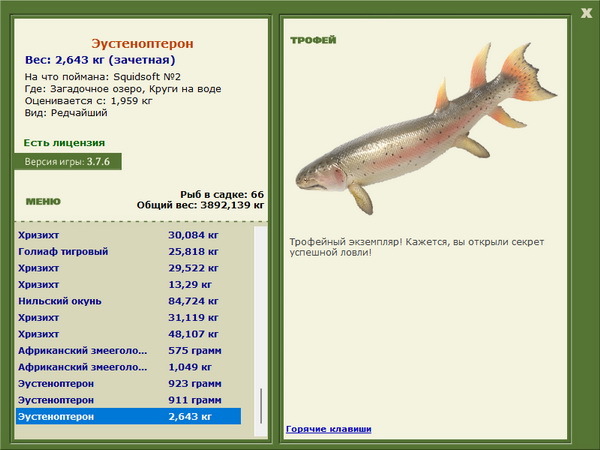Select Голиаф тигровый 25,818 кг row
The image size is (600, 450).
(129, 251)
